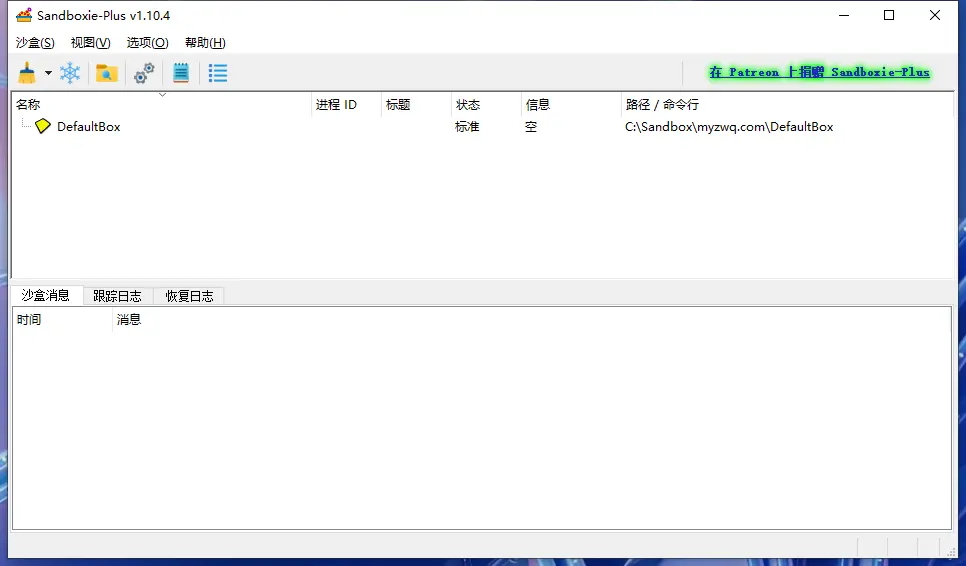Screen dimensions: 966x566
Task: Select the 沙盒消息 tab
Action: click(x=46, y=295)
